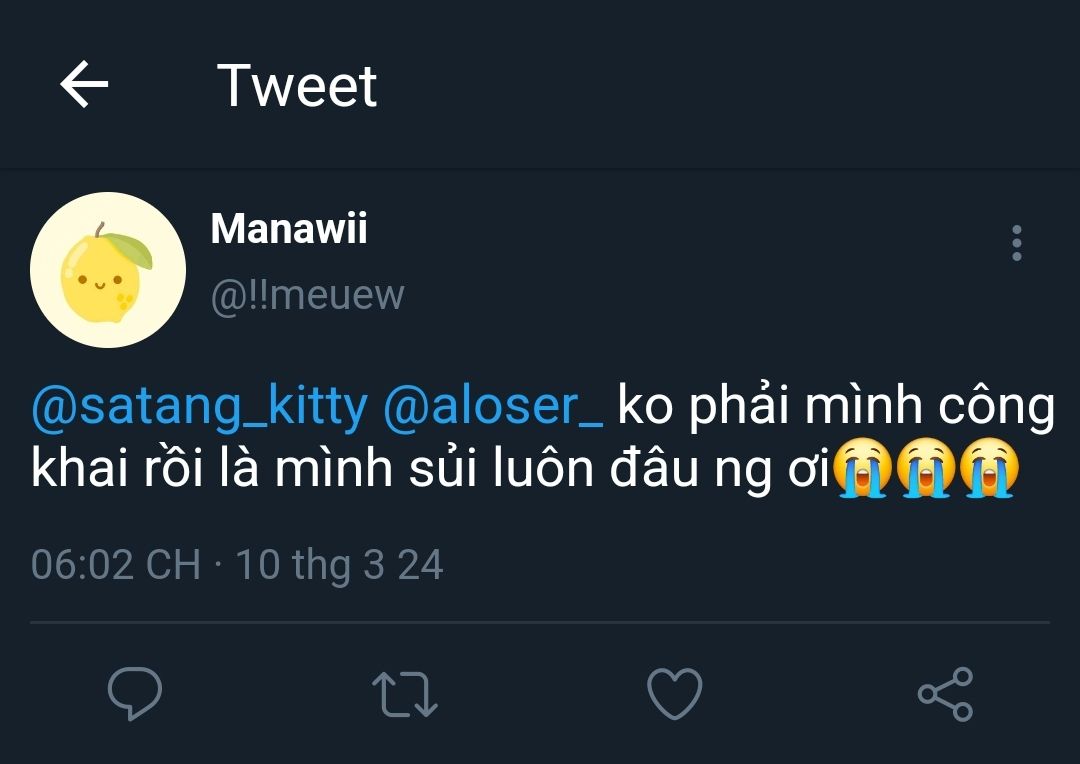Open the @aloser_ mention
The height and width of the screenshot is (764, 1080).
click(493, 408)
